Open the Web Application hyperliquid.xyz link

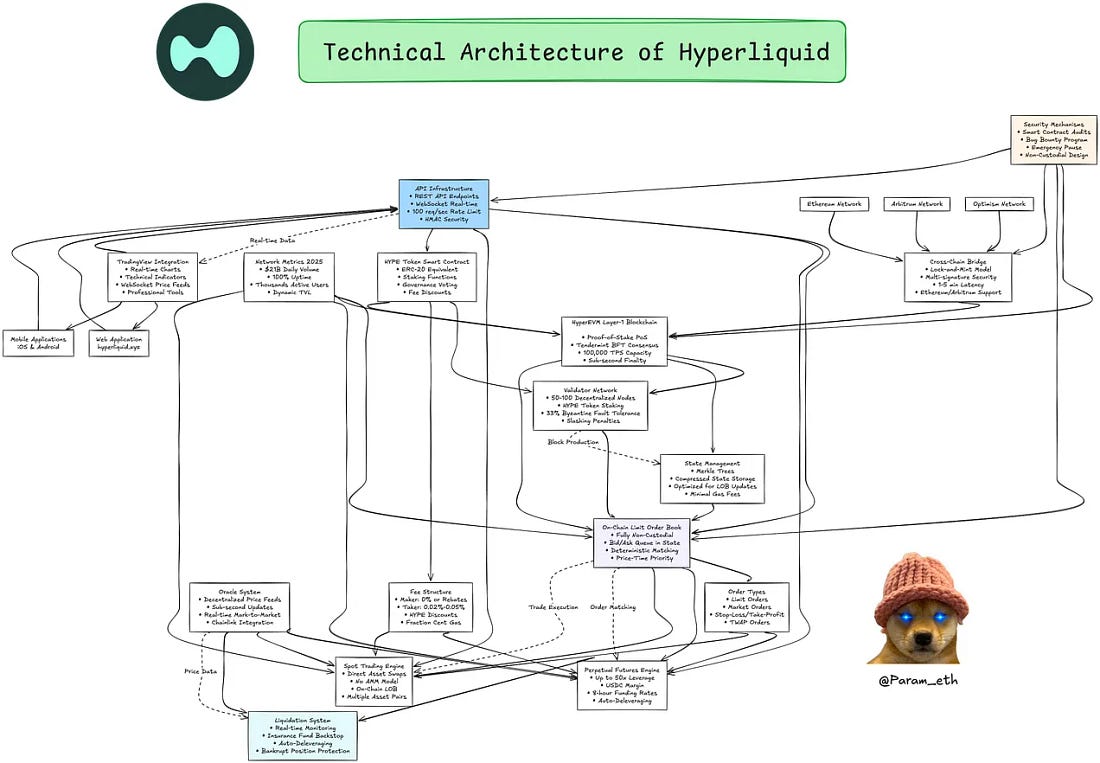[119, 343]
